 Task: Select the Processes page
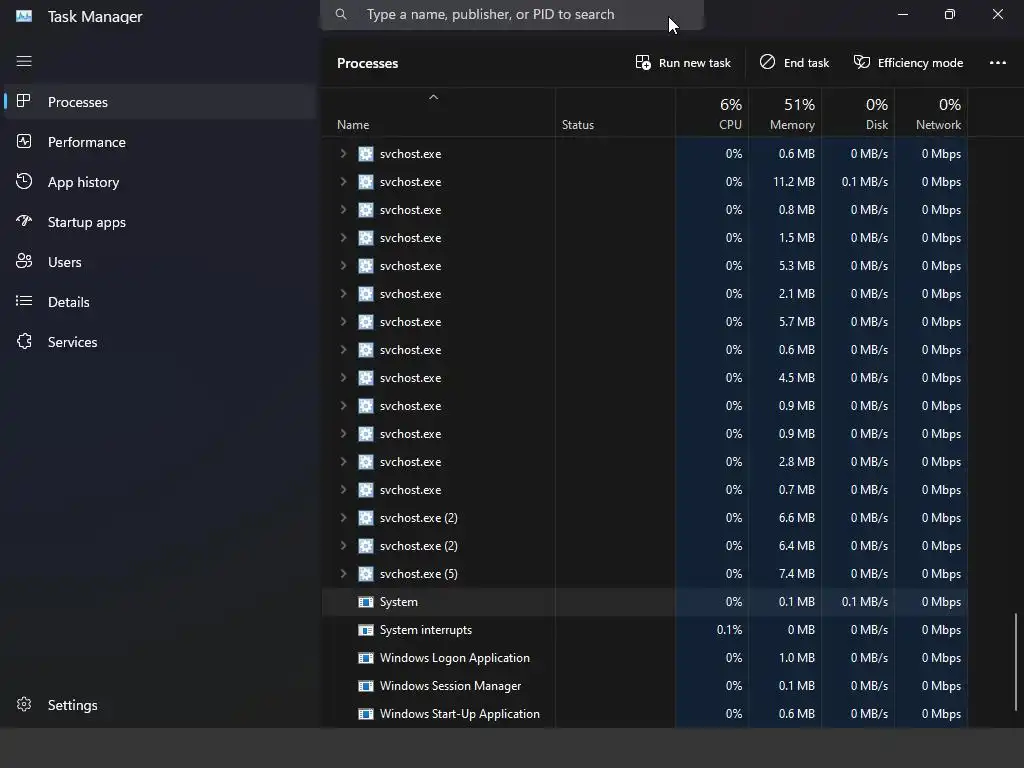tap(159, 102)
